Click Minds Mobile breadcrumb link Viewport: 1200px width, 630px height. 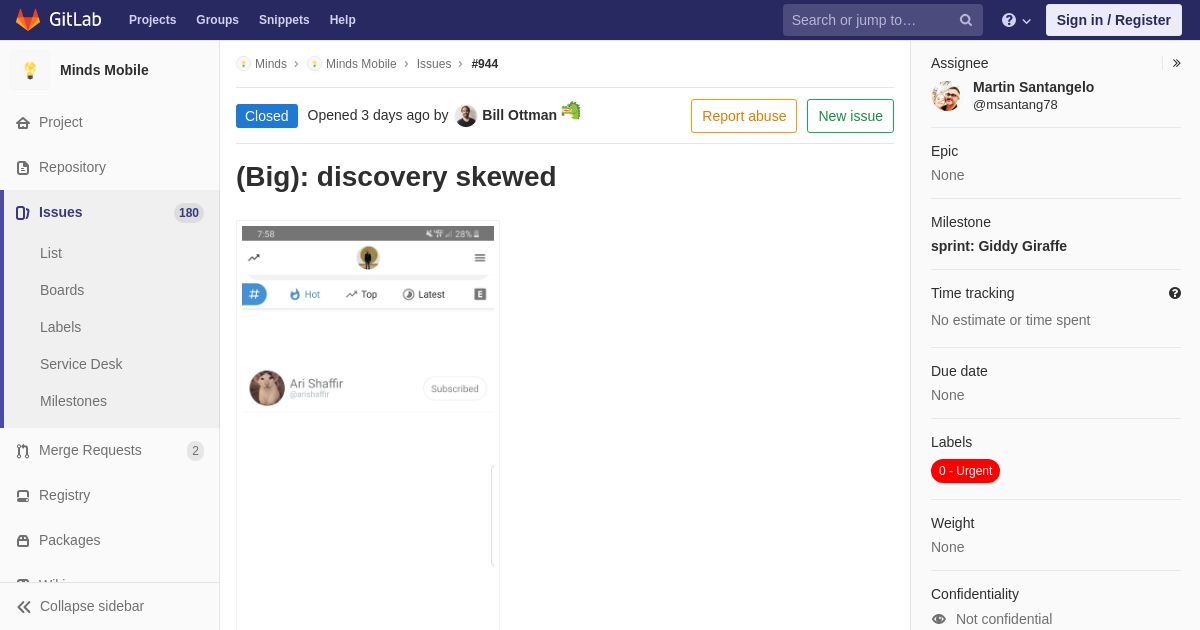361,64
